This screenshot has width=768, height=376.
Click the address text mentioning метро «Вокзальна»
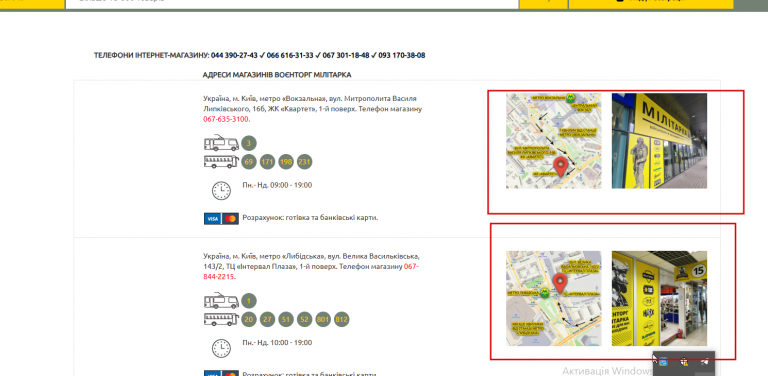[312, 109]
